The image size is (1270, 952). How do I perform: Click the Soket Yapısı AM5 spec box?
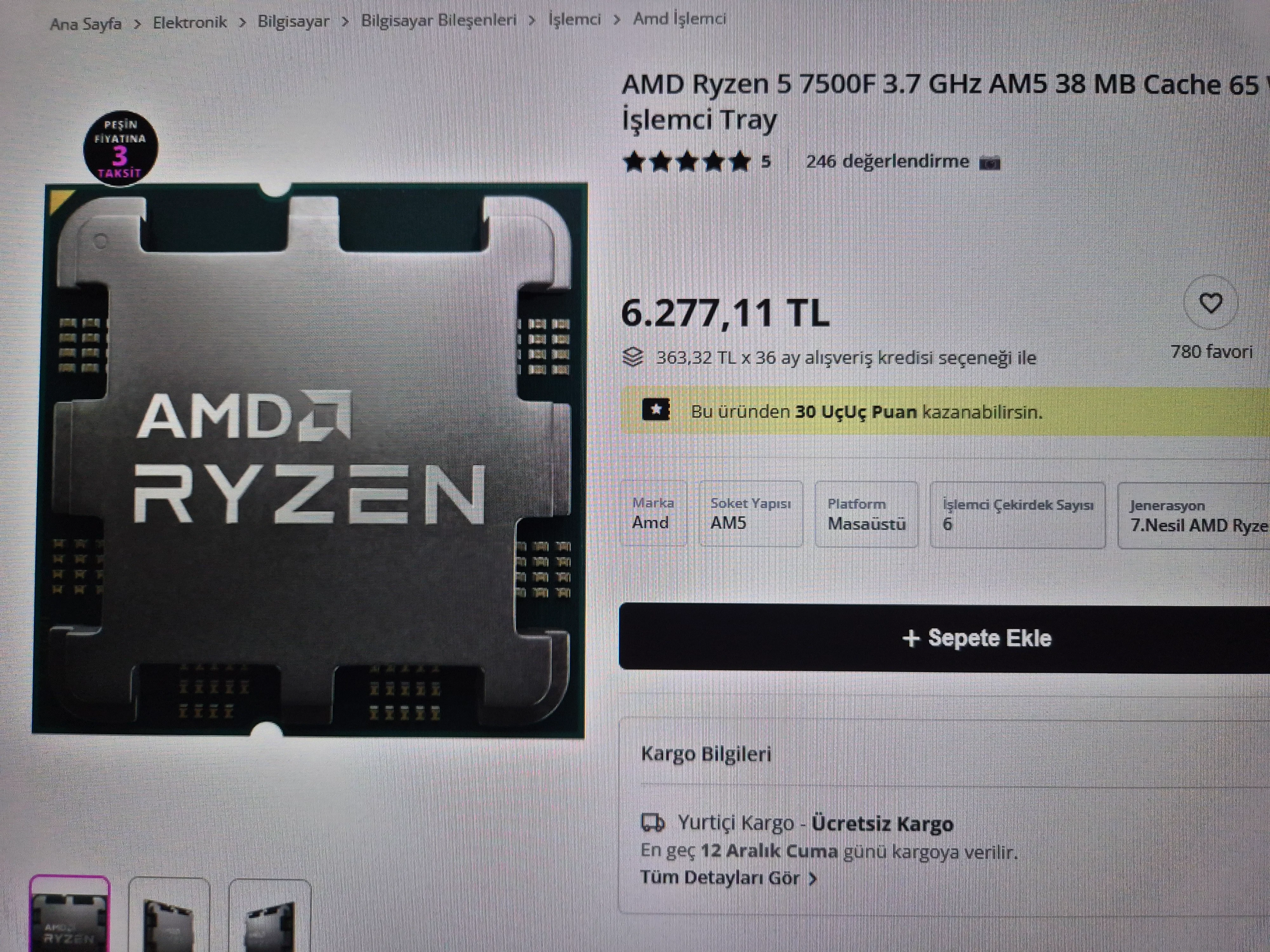coord(750,513)
